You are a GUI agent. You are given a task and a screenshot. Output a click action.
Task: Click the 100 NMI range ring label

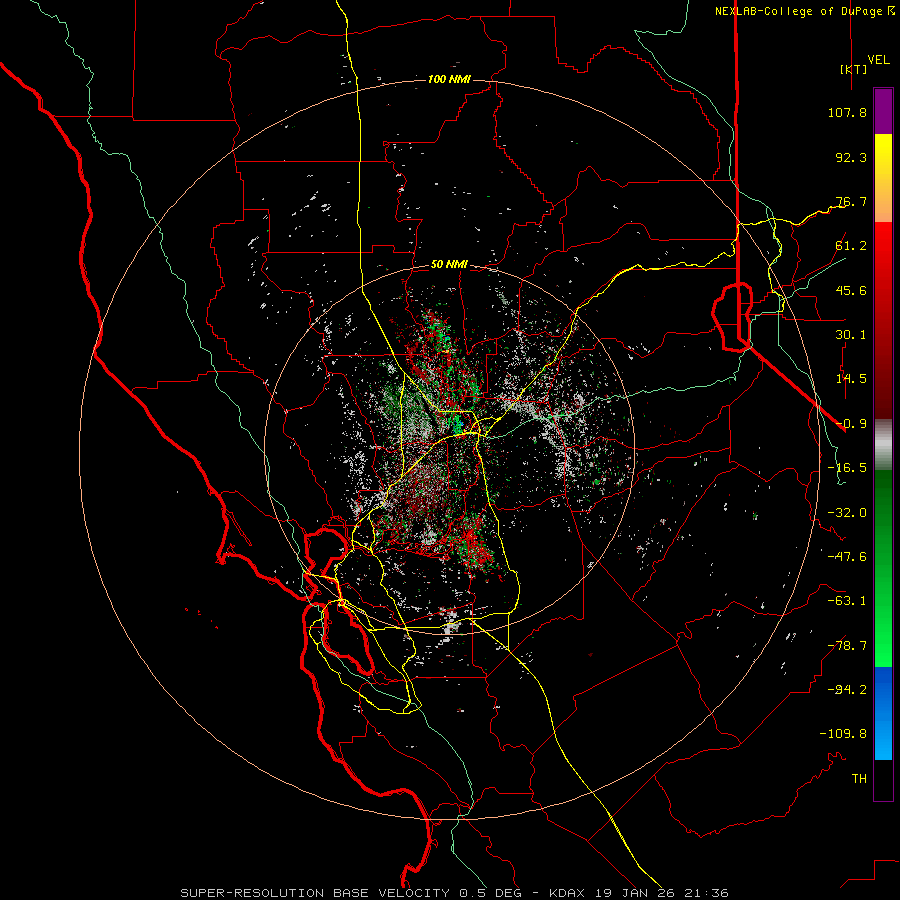(449, 79)
